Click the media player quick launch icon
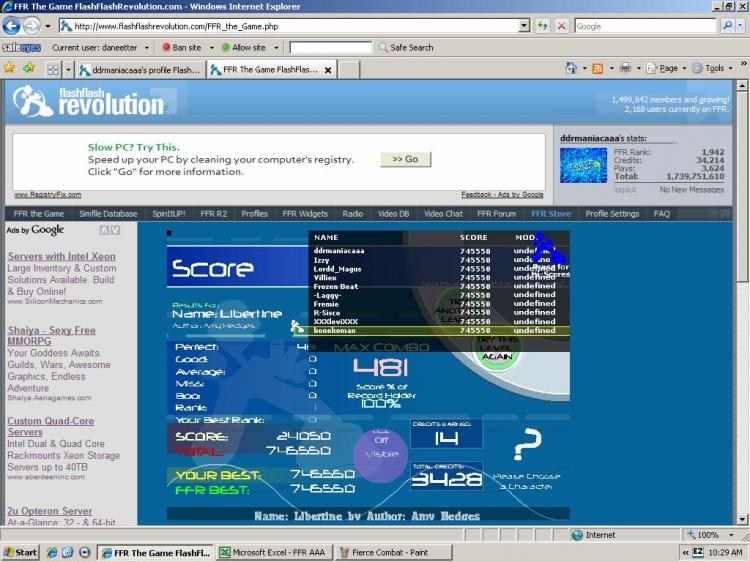This screenshot has width=750, height=562. coord(84,552)
